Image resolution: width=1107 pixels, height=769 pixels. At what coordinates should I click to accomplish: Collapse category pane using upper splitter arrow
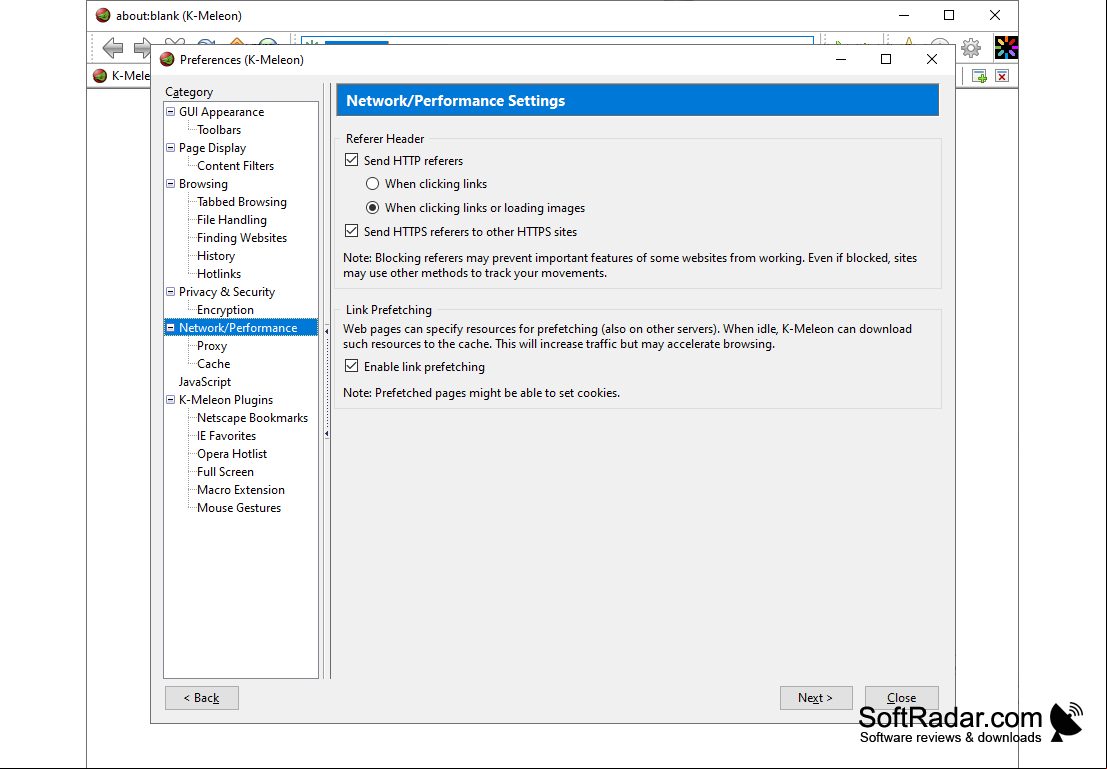326,331
